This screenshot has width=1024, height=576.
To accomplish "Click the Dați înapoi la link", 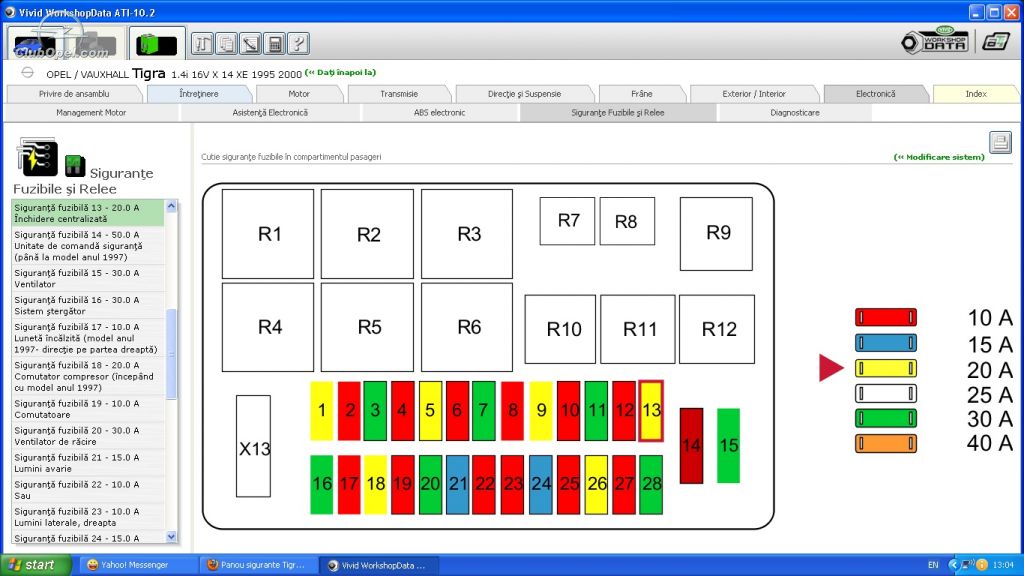I will [340, 72].
